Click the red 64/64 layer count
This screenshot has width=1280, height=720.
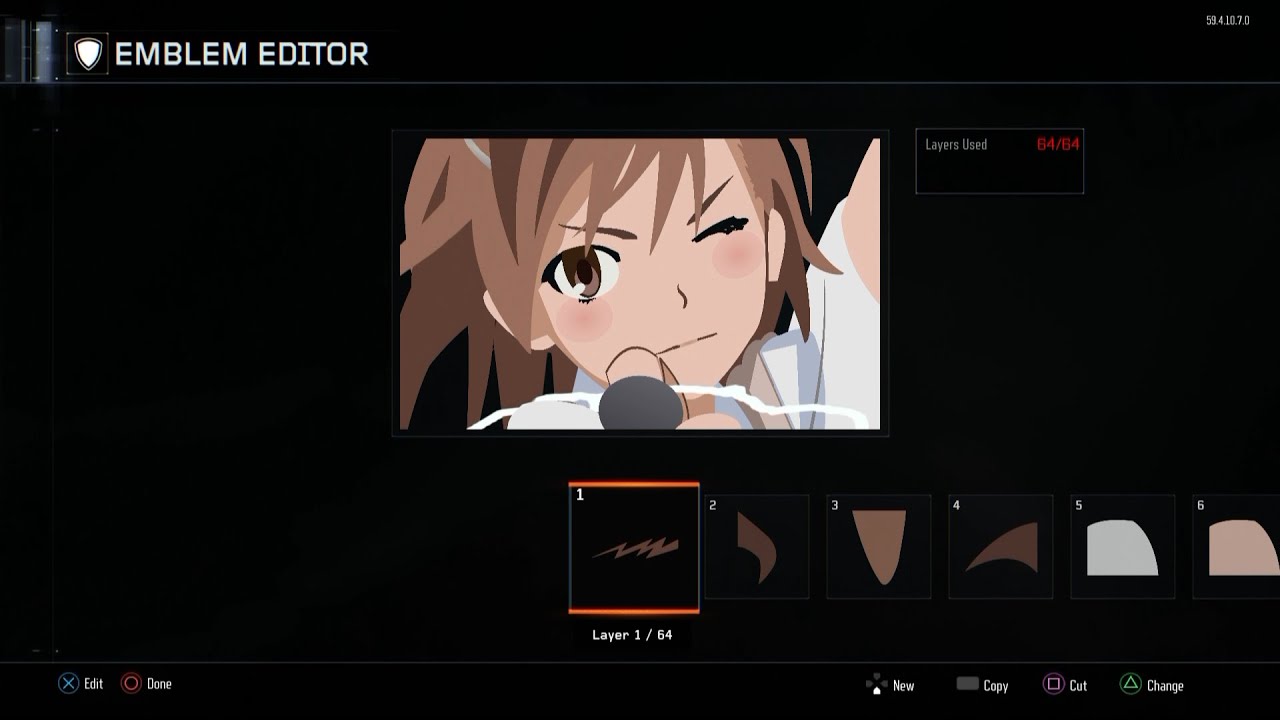pos(1058,144)
